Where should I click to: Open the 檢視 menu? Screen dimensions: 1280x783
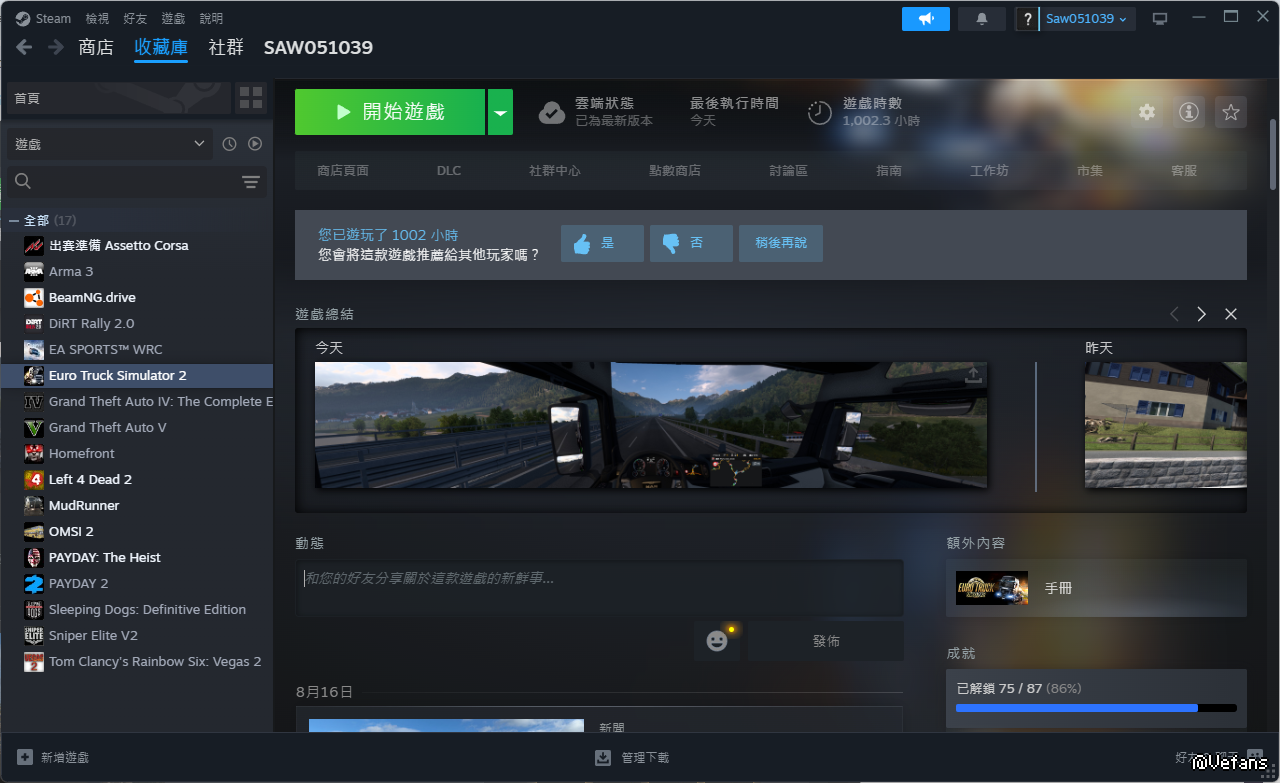click(97, 18)
